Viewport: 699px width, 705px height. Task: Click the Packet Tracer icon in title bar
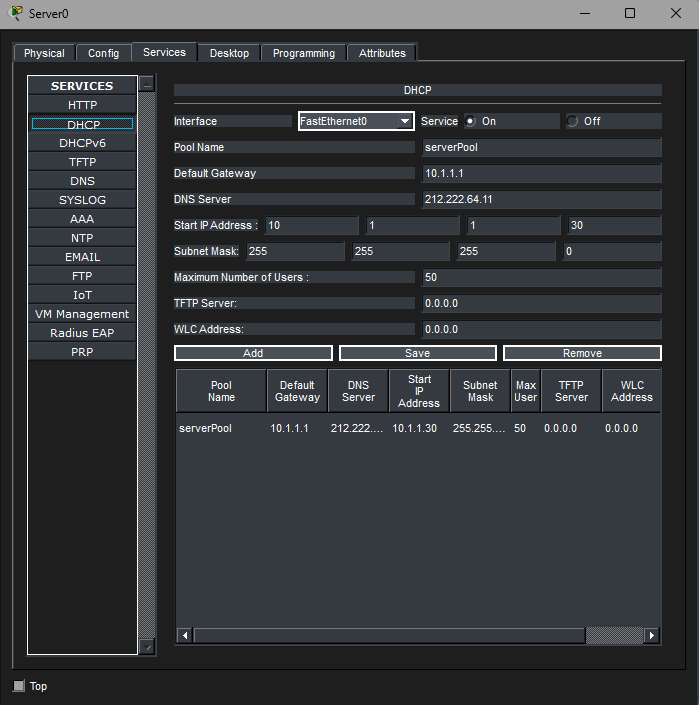point(15,13)
